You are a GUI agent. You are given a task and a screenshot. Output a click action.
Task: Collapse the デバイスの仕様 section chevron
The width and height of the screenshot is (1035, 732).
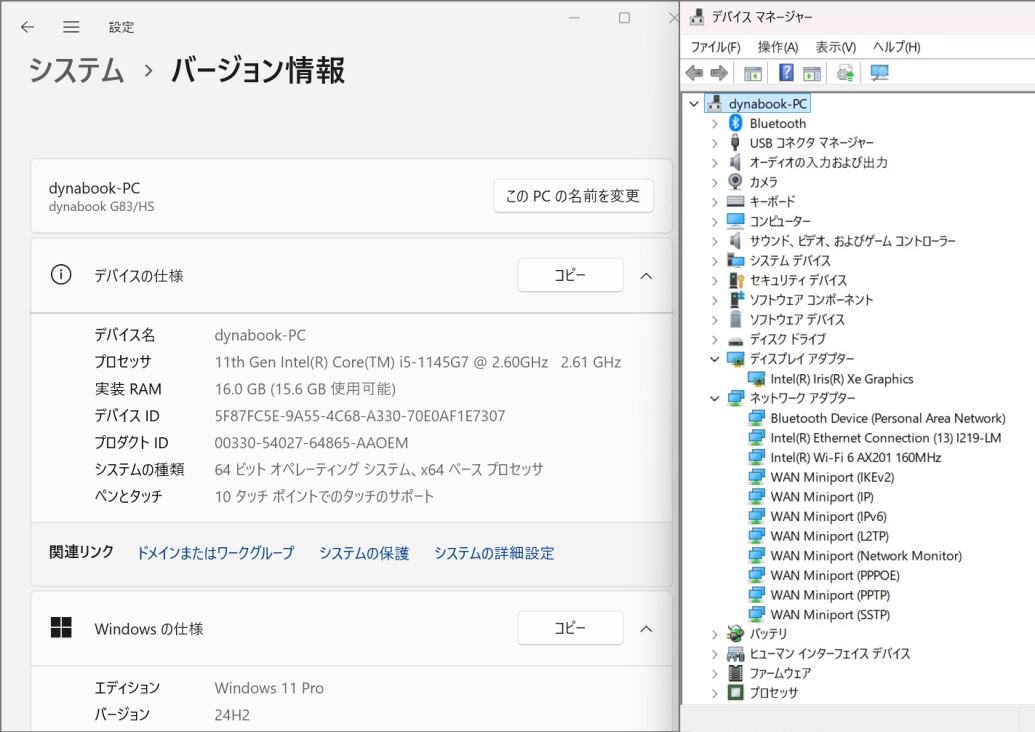[x=646, y=276]
